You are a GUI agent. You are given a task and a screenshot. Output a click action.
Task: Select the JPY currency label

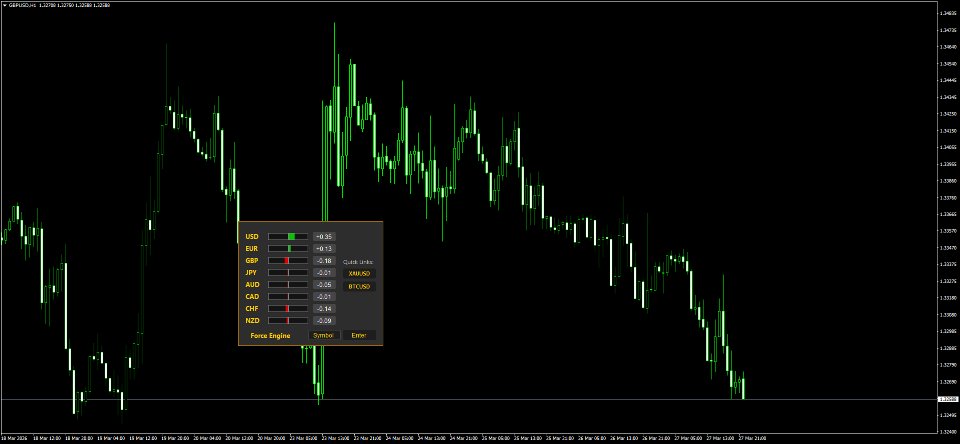251,273
